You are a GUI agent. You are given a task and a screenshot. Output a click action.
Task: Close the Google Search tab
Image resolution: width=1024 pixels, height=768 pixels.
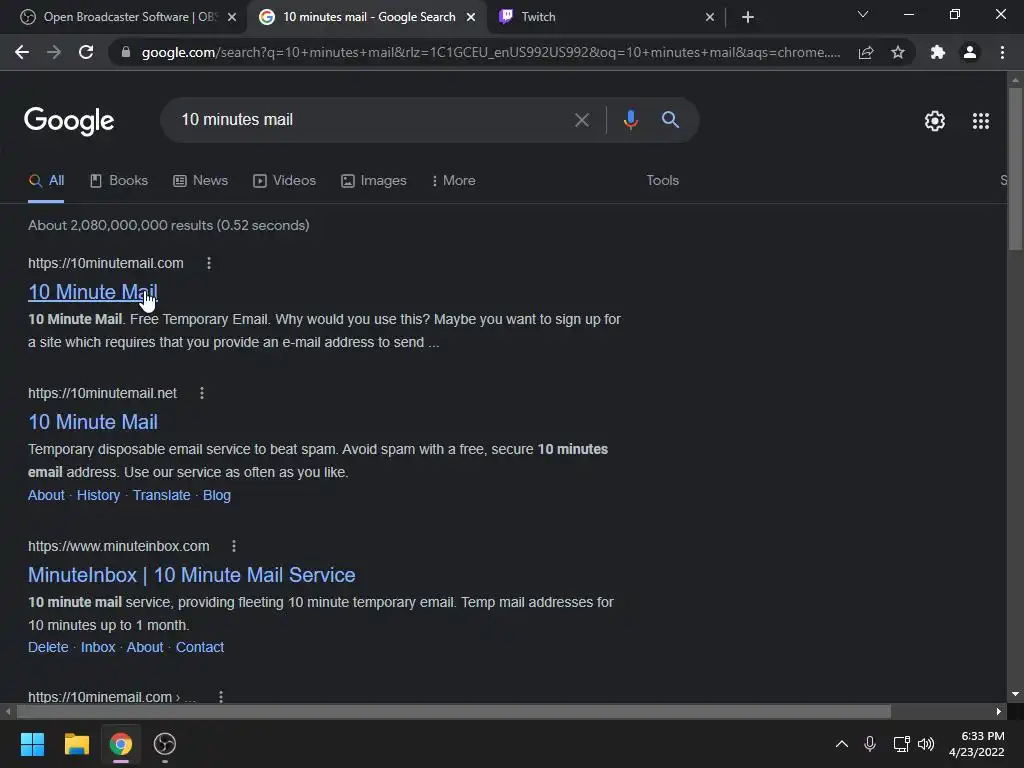click(471, 17)
